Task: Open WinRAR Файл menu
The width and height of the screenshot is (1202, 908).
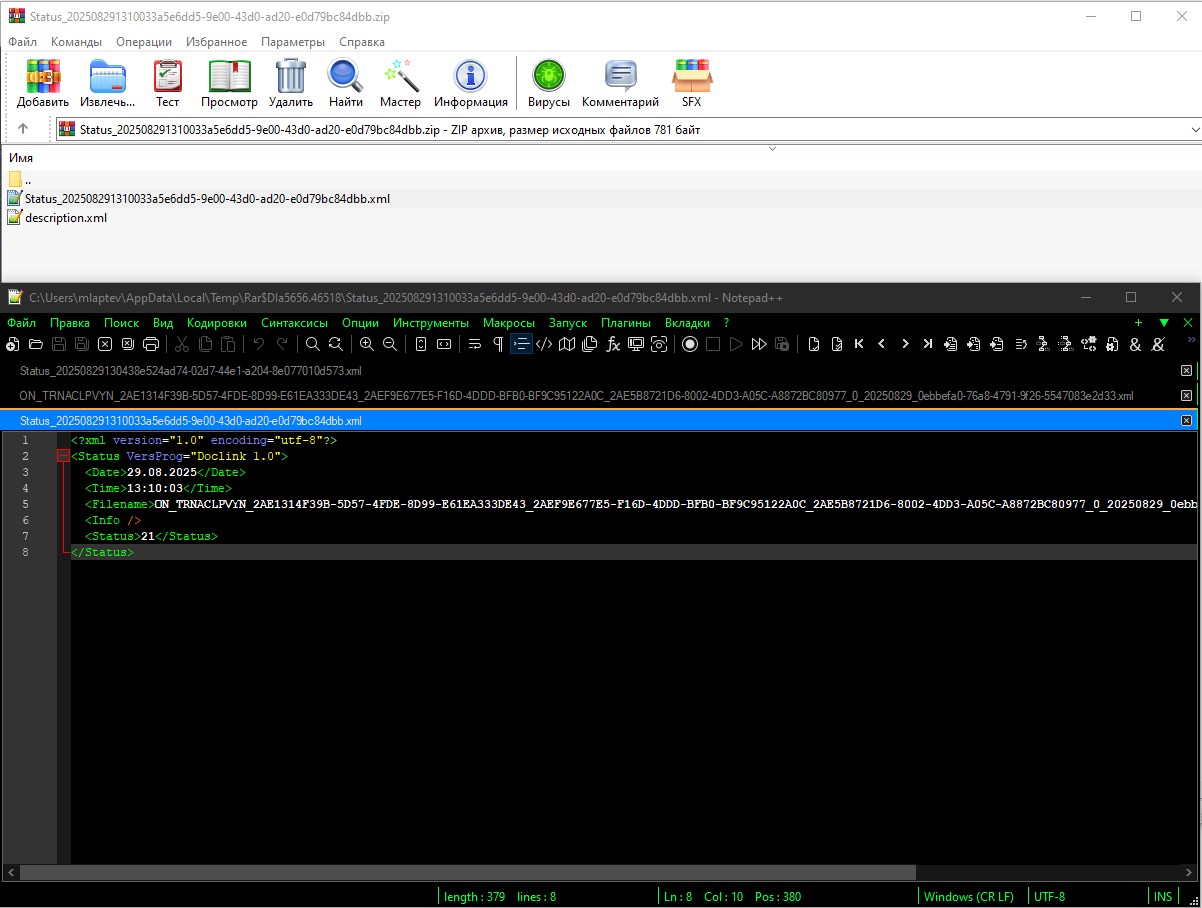Action: click(x=22, y=42)
